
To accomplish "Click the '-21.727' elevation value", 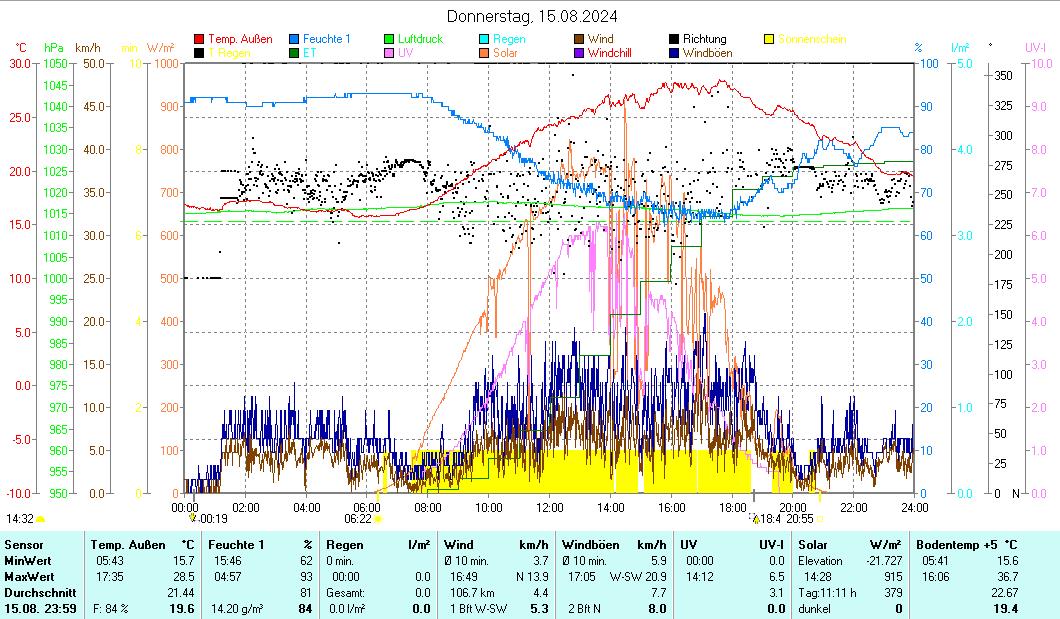I will (884, 561).
